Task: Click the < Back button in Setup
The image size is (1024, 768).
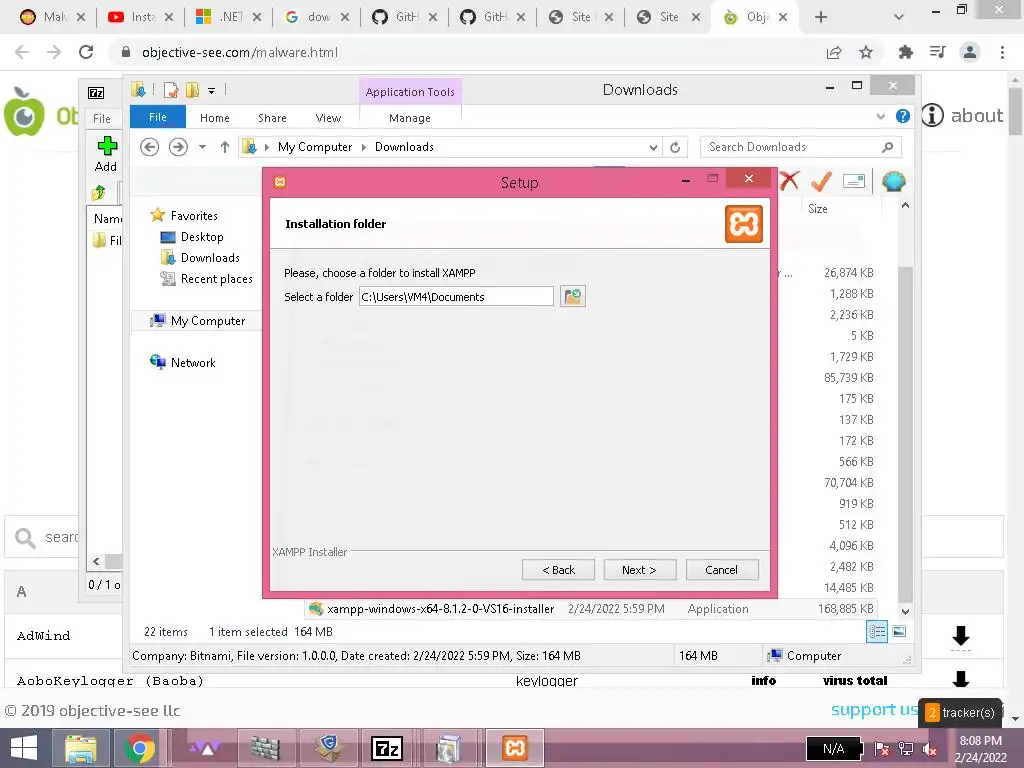Action: coord(558,570)
